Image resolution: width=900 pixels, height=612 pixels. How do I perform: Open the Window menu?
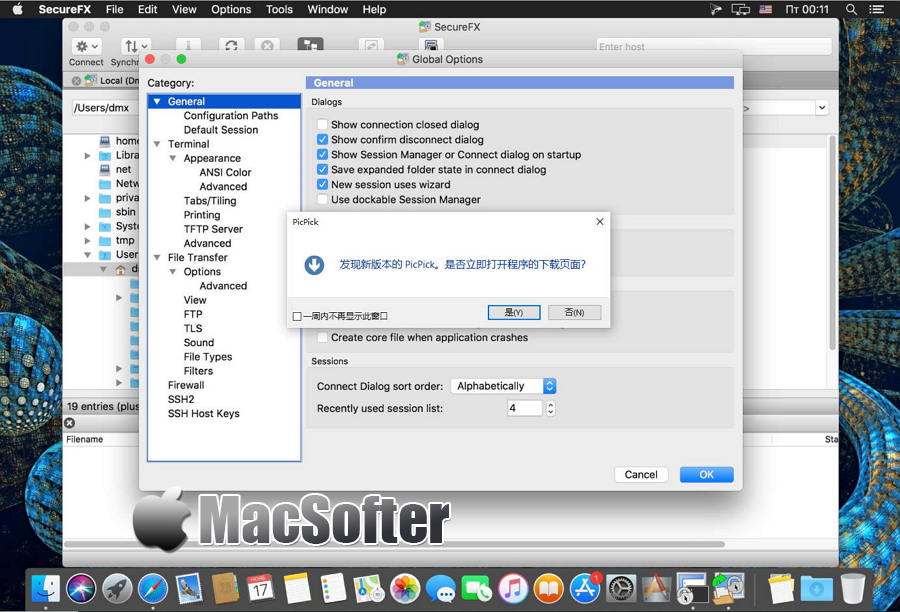click(327, 9)
